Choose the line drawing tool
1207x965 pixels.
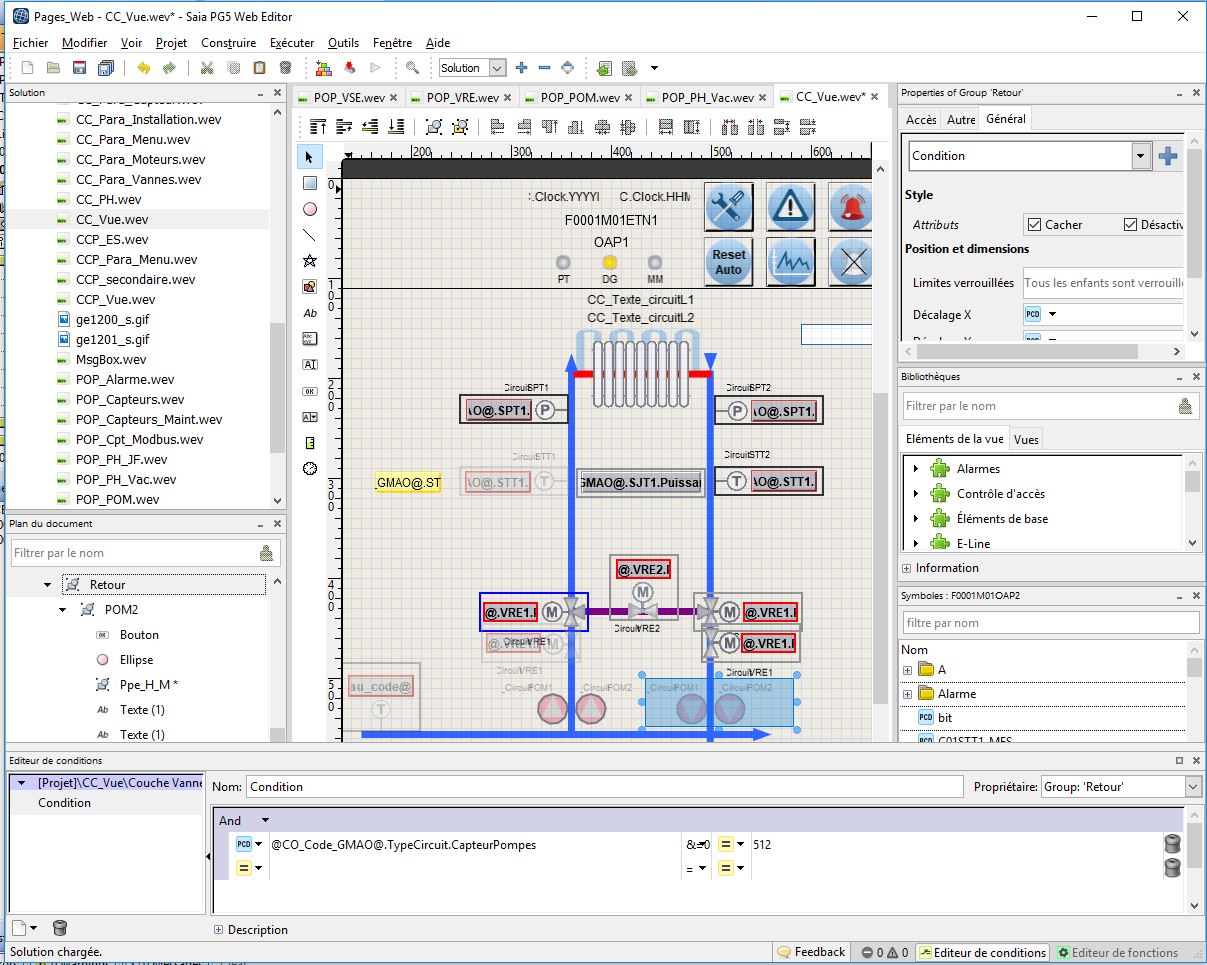click(310, 235)
